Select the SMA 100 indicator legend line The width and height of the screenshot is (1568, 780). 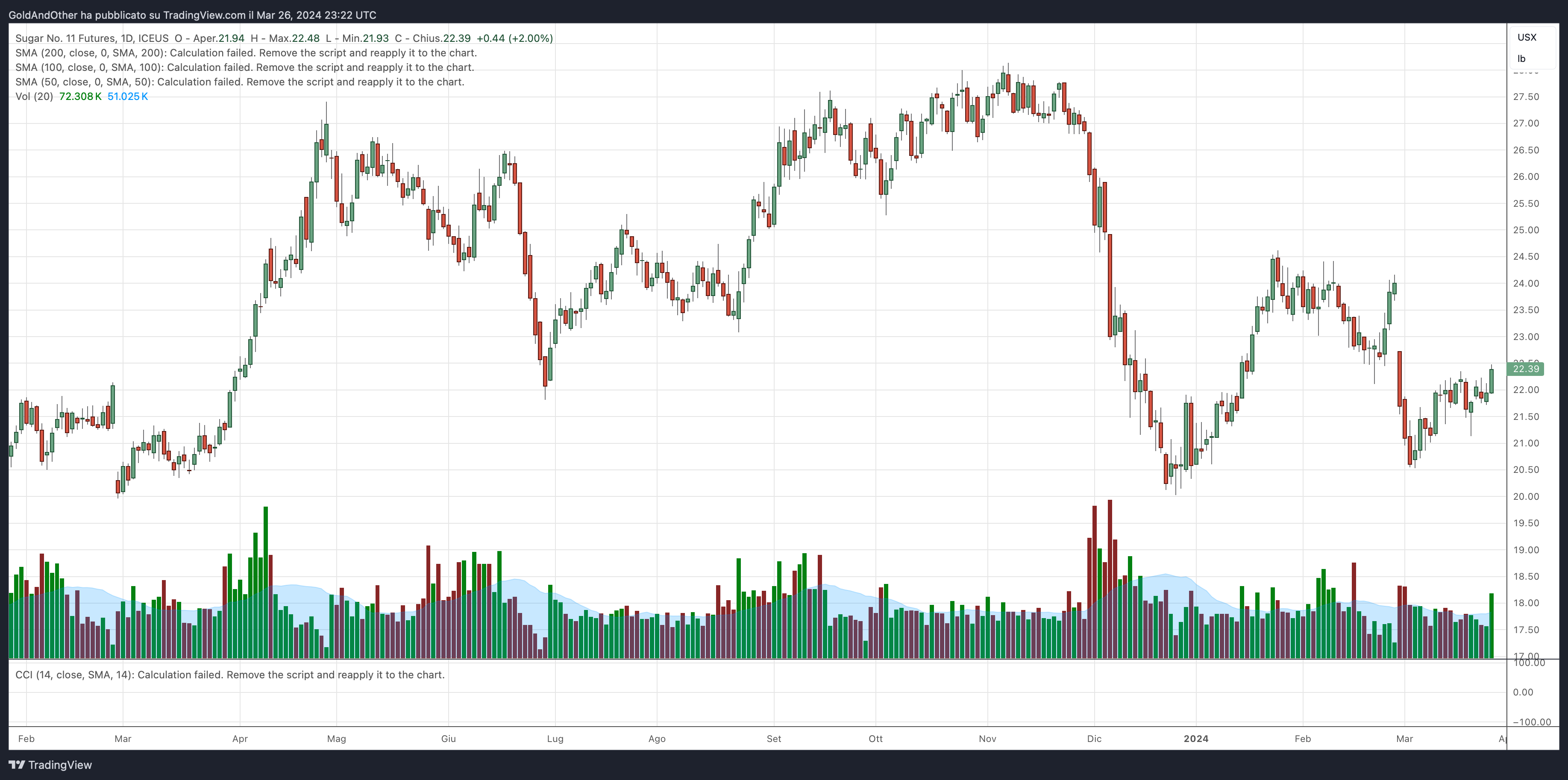click(x=245, y=67)
